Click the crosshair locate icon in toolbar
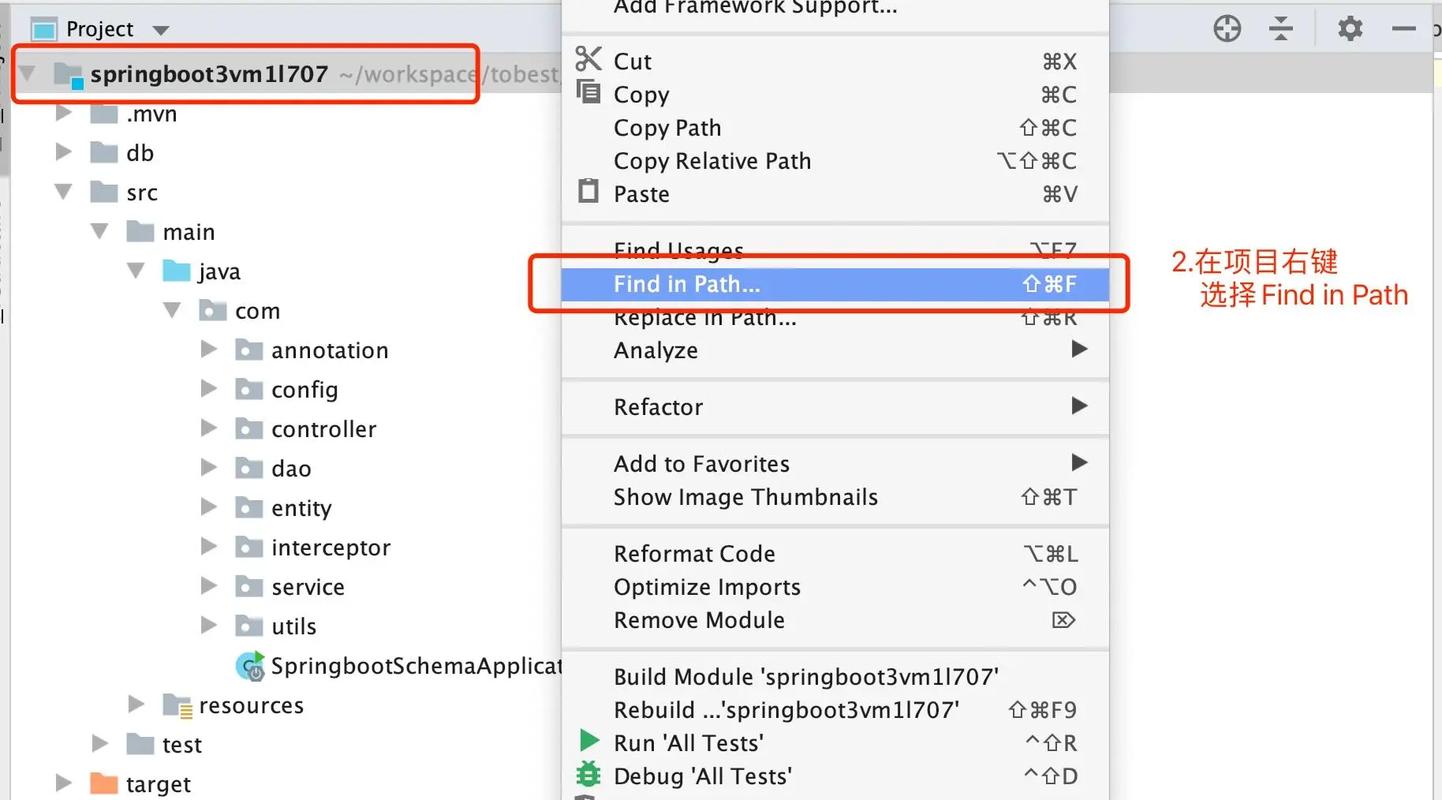Viewport: 1442px width, 800px height. pos(1227,28)
